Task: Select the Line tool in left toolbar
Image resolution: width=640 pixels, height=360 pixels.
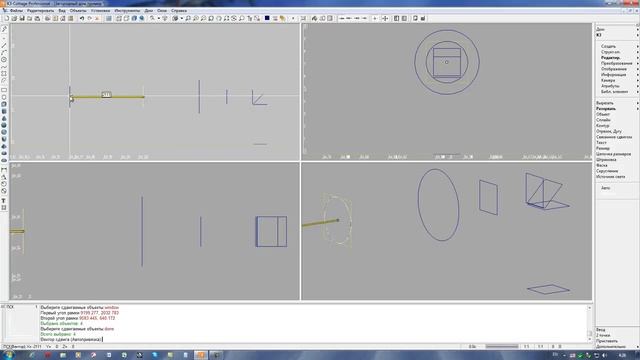Action: tap(4, 45)
